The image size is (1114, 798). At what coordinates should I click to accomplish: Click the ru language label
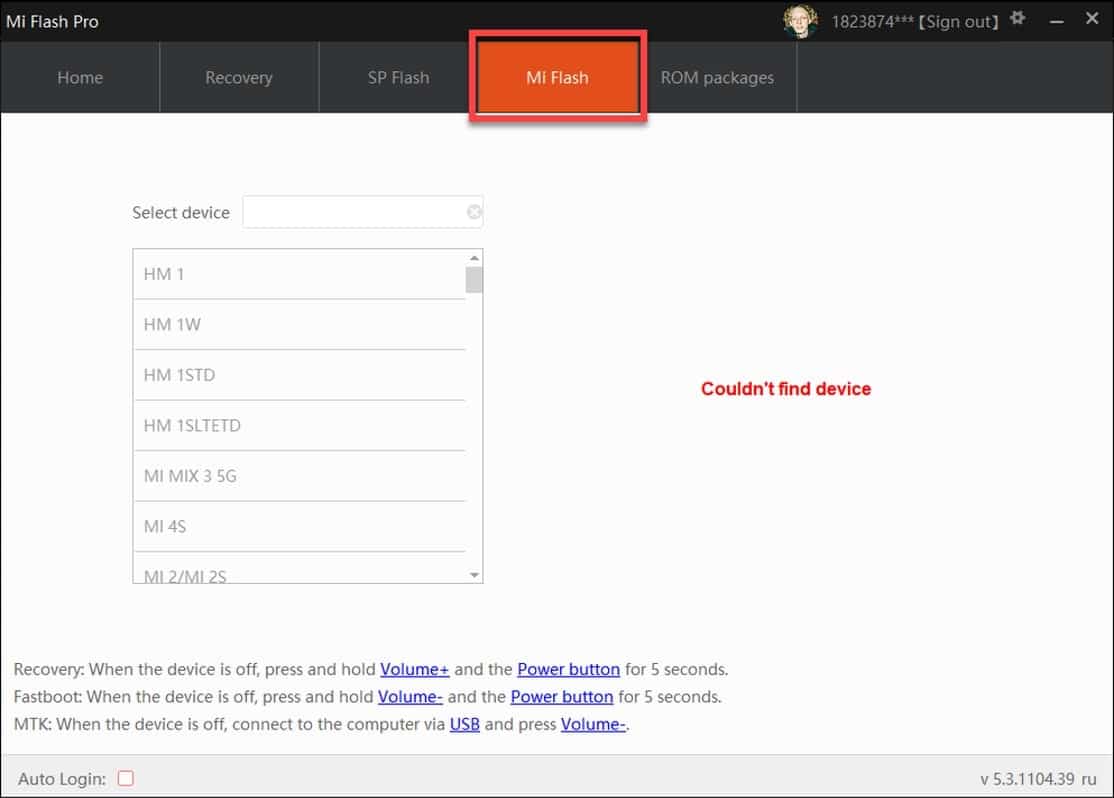1089,779
